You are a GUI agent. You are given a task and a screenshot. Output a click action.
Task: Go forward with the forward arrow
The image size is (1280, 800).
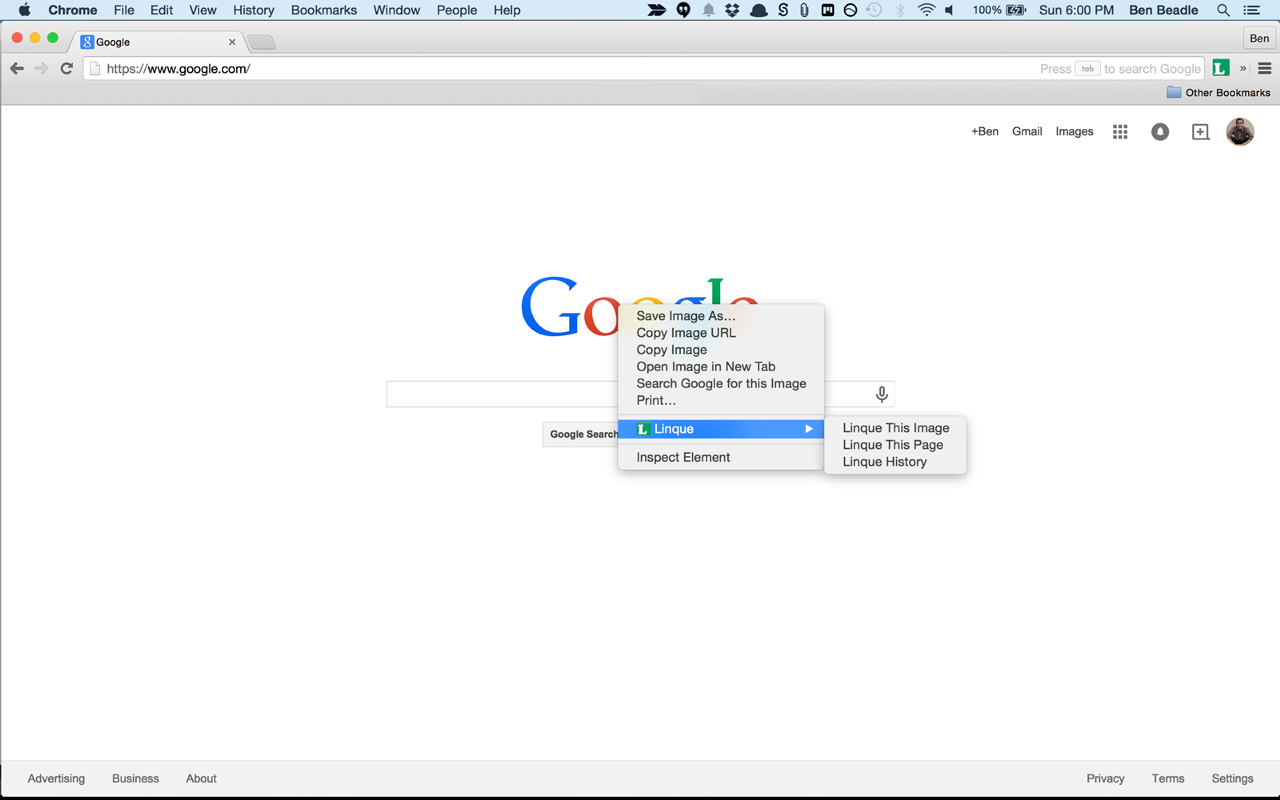click(41, 68)
